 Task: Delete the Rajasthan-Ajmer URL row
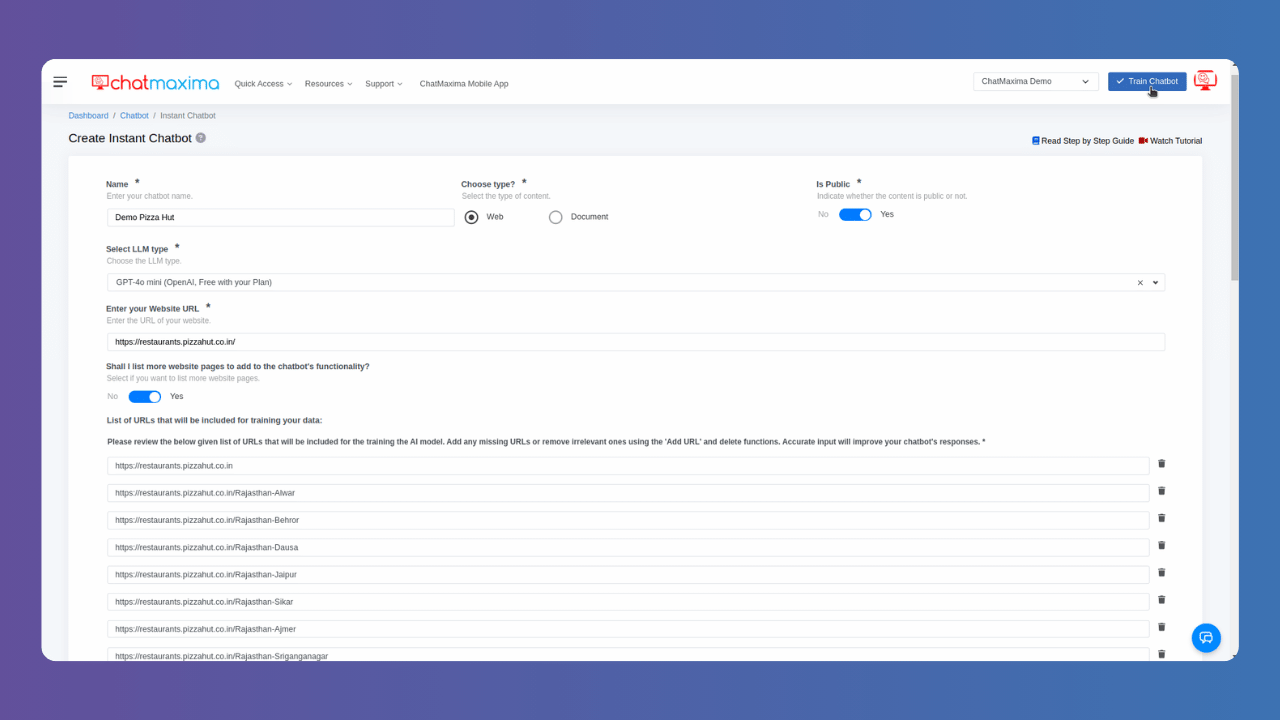pyautogui.click(x=1162, y=627)
